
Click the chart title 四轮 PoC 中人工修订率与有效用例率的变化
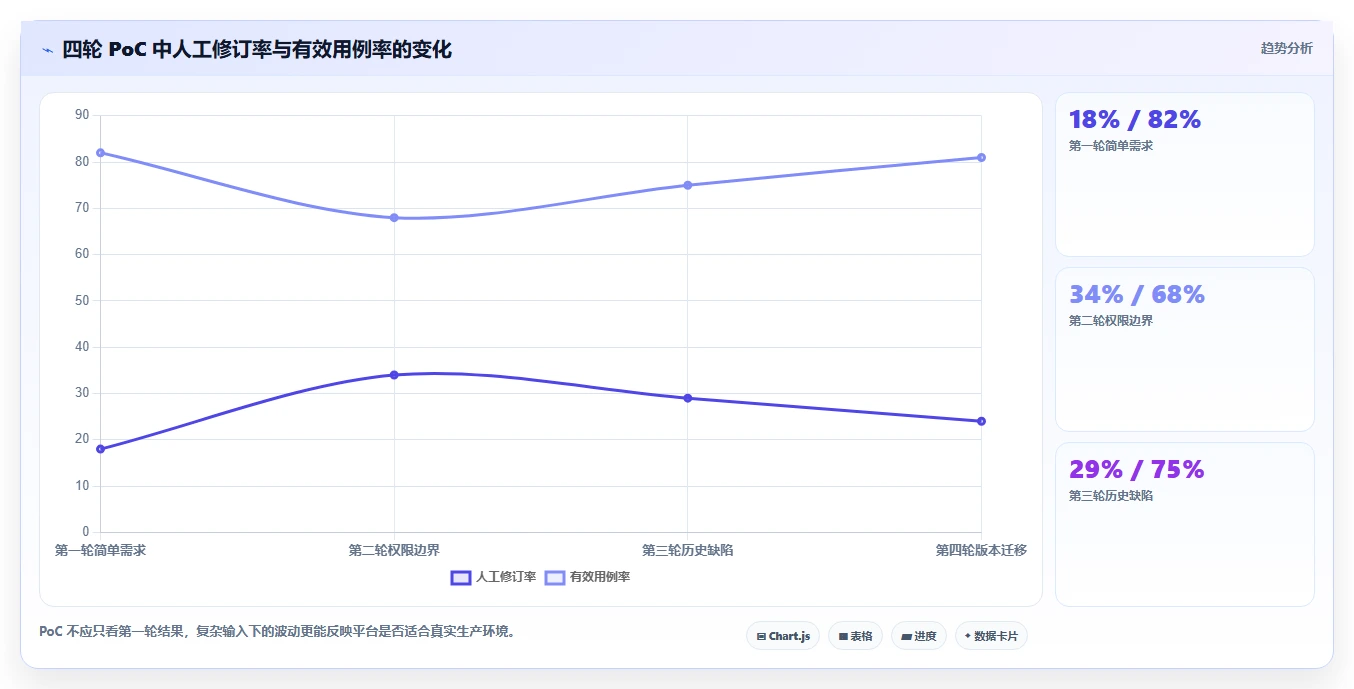(x=257, y=49)
